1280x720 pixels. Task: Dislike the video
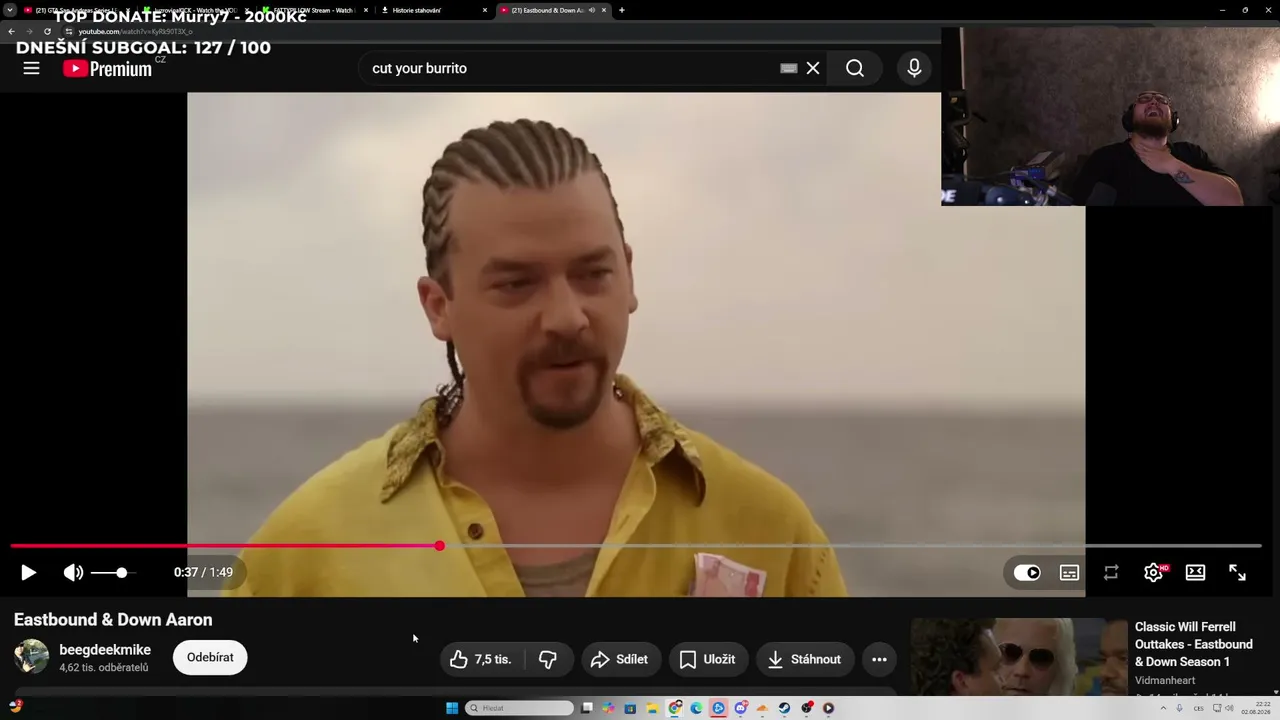548,659
